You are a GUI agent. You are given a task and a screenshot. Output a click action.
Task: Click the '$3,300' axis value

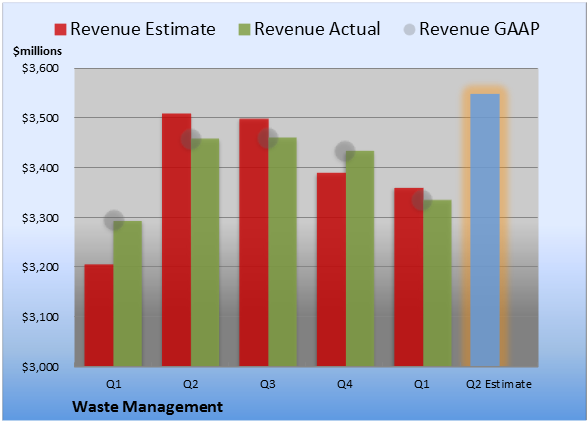click(40, 218)
